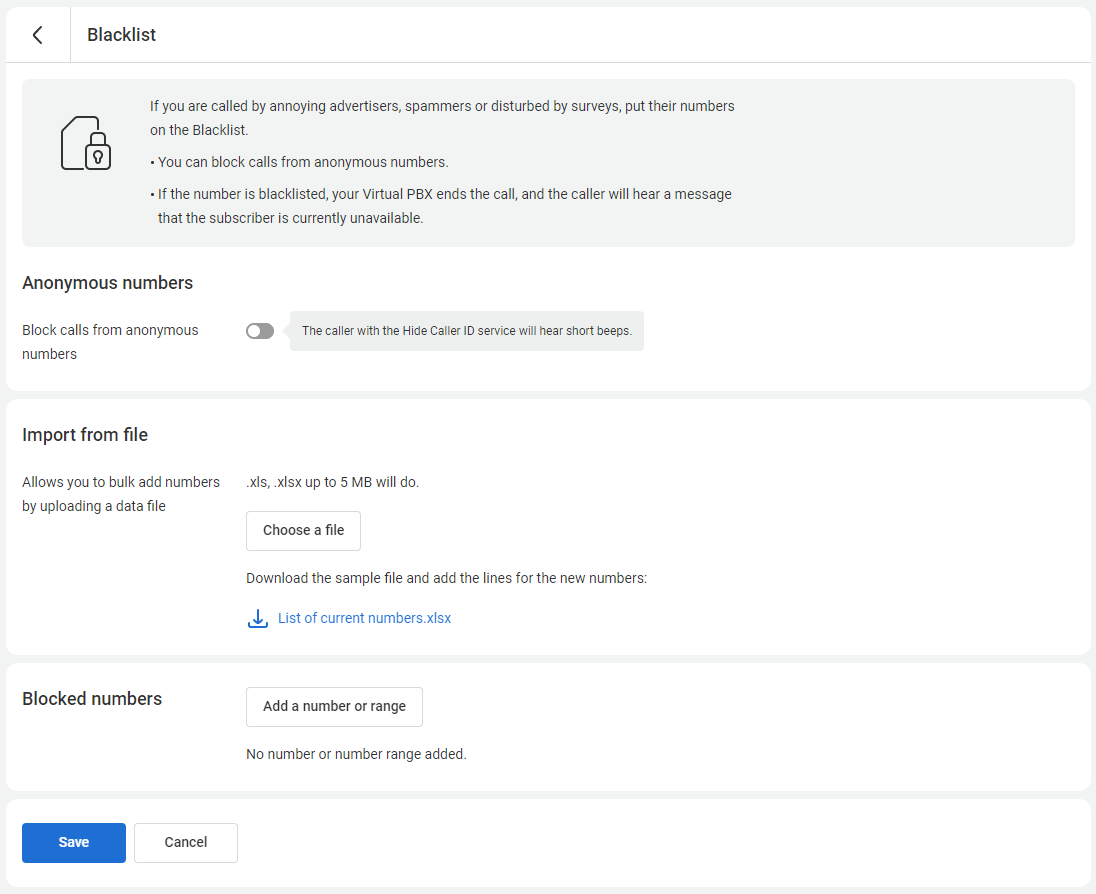Click 'No number or number range added' text
Viewport: 1096px width, 894px height.
(356, 755)
